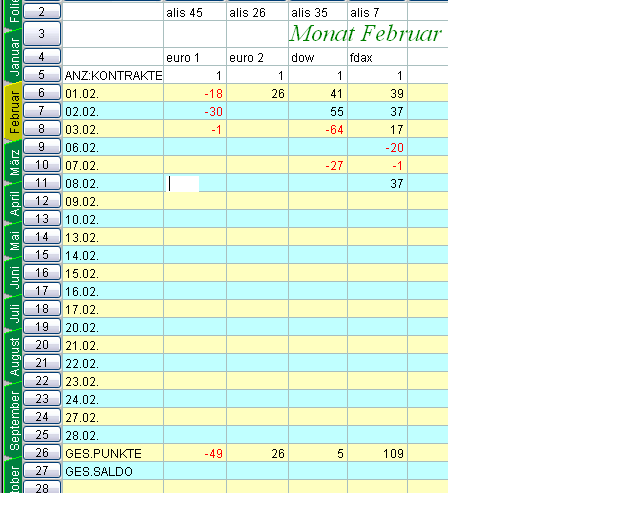Select the 'Monat Februar' title text
640x512 pixels.
pyautogui.click(x=365, y=33)
